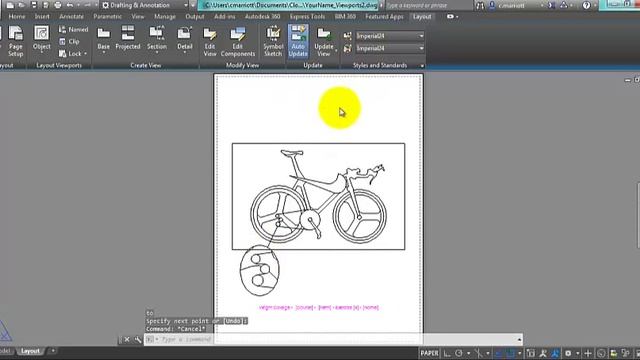Open the Featured Apps tab

pos(384,17)
